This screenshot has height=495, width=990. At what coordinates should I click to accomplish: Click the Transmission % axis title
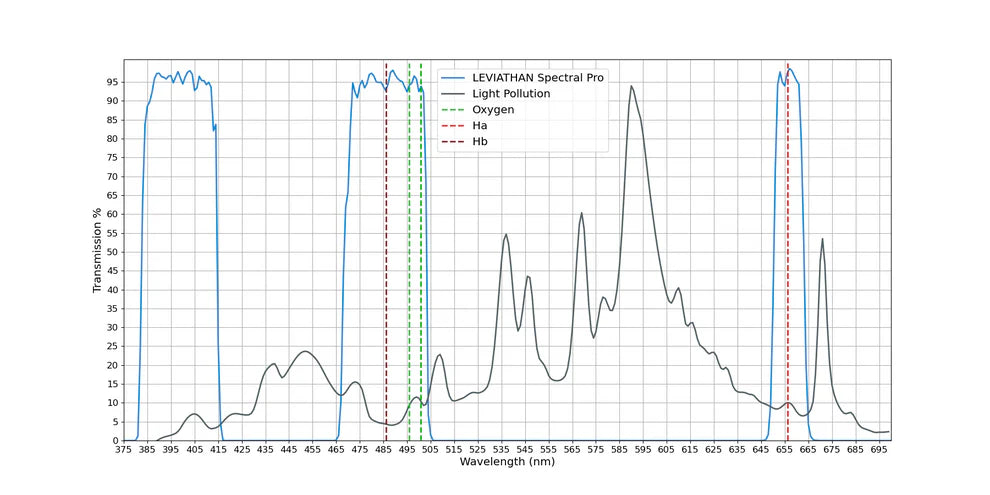pyautogui.click(x=97, y=250)
